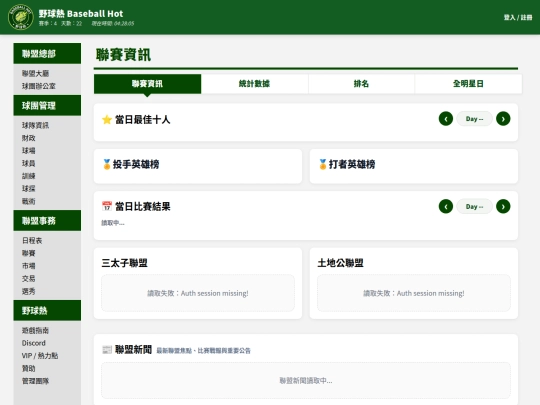Image resolution: width=540 pixels, height=405 pixels.
Task: Click the 聯盟事務 sidebar section header
Action: pyautogui.click(x=47, y=220)
